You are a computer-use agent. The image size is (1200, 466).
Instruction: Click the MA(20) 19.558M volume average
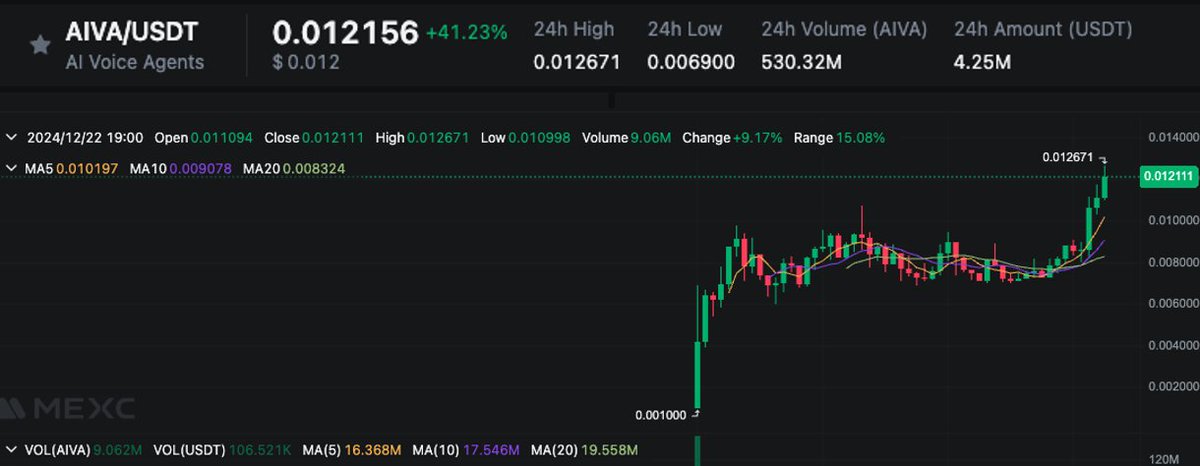point(583,450)
